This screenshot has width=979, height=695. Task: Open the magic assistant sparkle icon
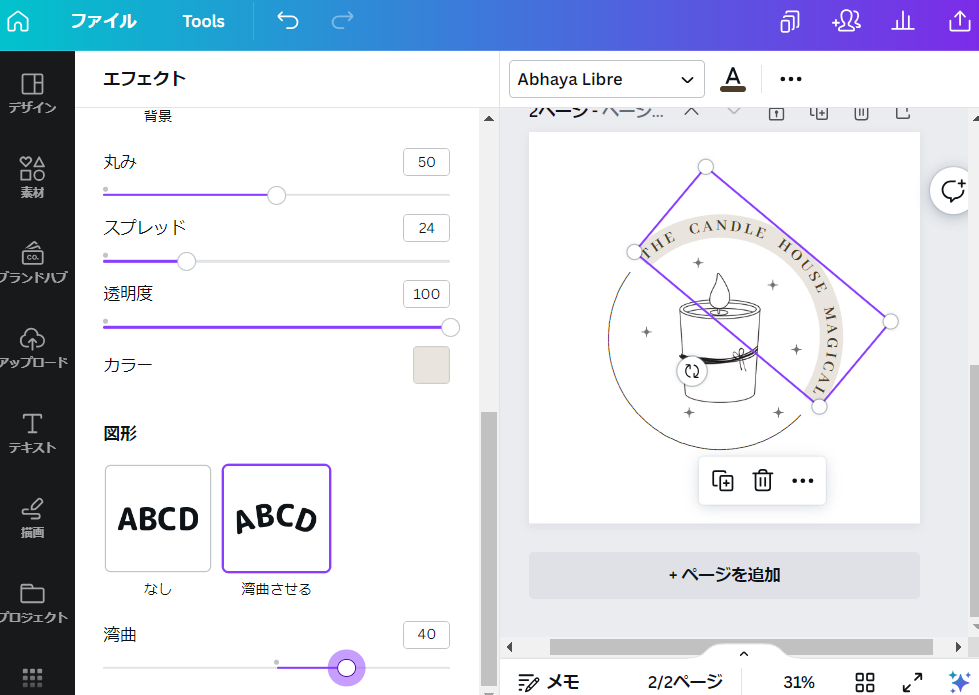(x=959, y=682)
